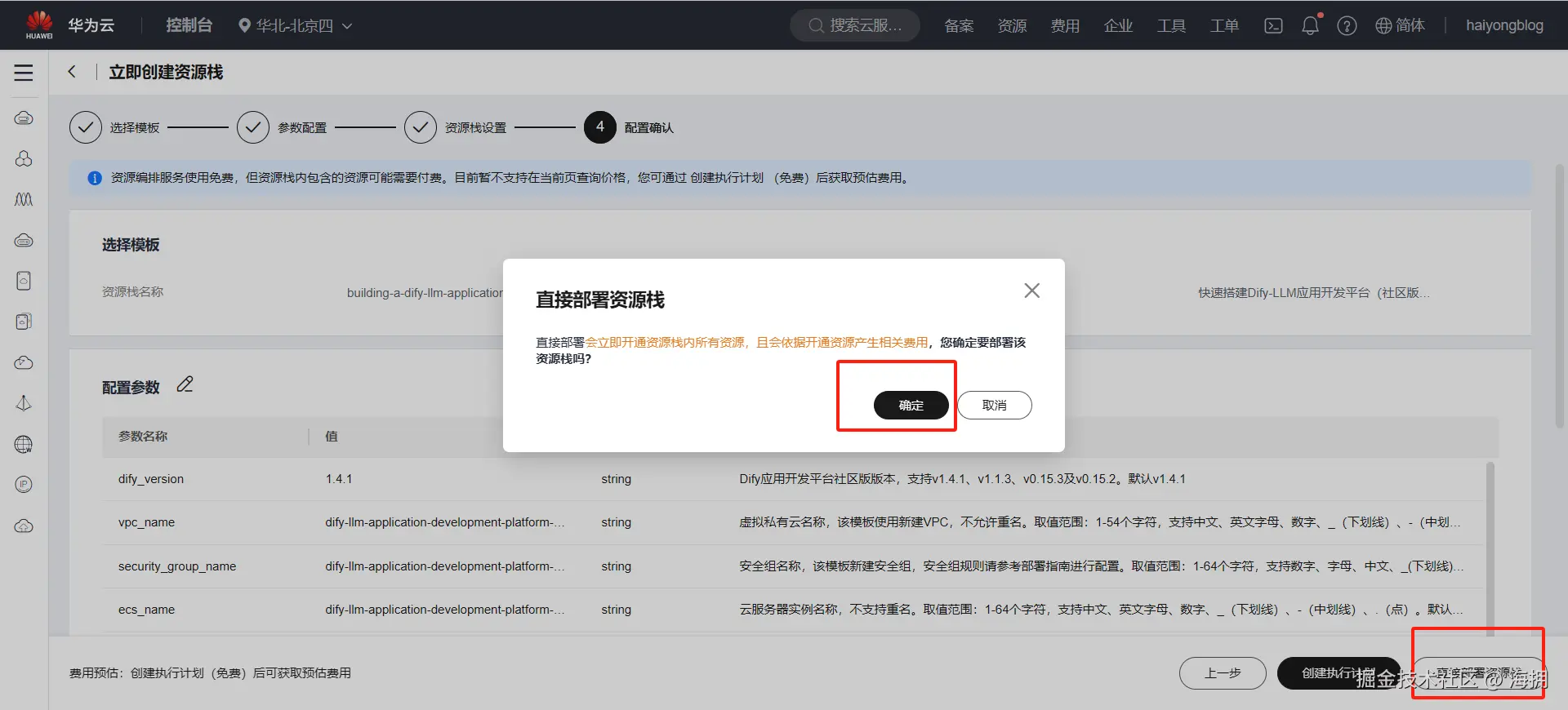The height and width of the screenshot is (710, 1568).
Task: Close the deploy stack dialog
Action: pos(1031,291)
